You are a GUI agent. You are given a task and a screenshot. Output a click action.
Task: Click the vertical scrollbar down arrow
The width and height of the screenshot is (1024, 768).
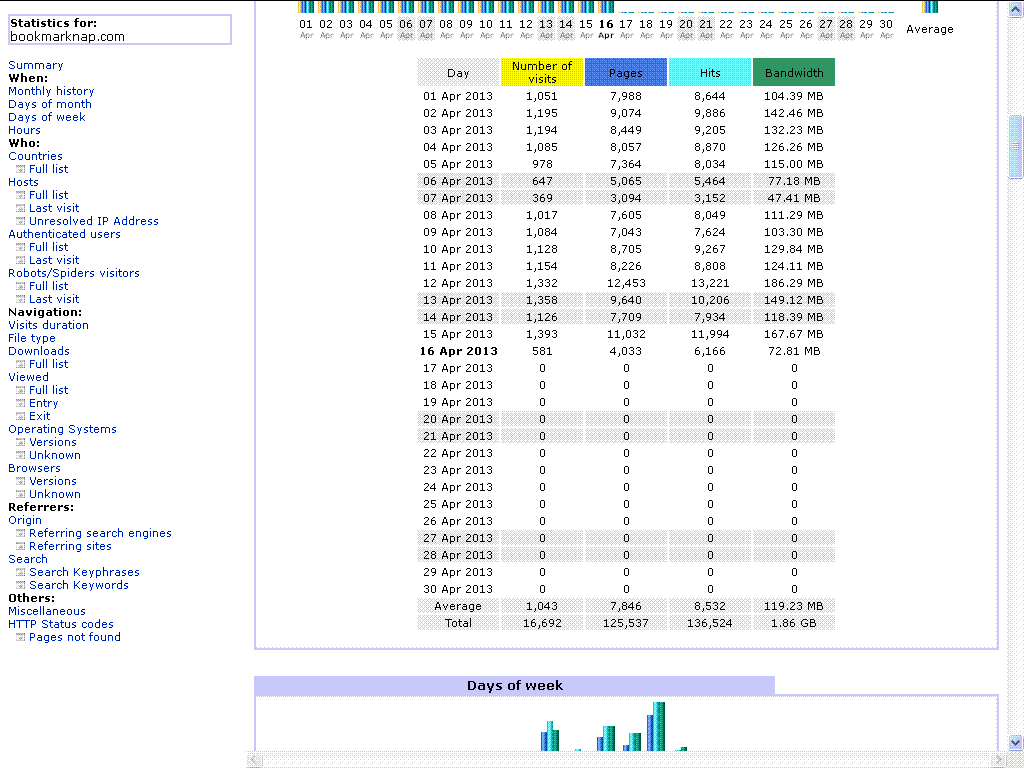point(1016,743)
